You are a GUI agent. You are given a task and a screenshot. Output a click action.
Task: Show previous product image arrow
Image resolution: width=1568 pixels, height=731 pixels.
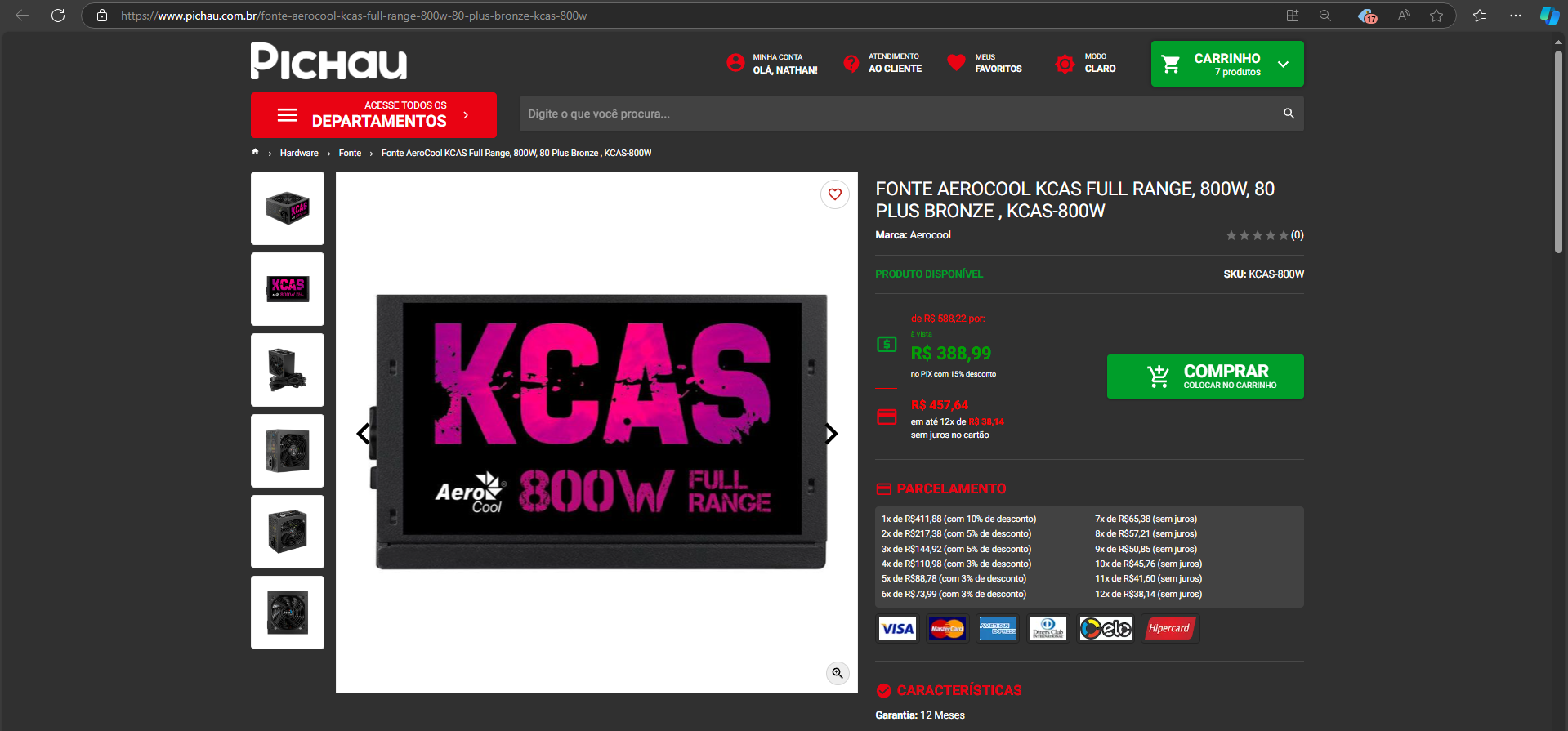pyautogui.click(x=364, y=434)
